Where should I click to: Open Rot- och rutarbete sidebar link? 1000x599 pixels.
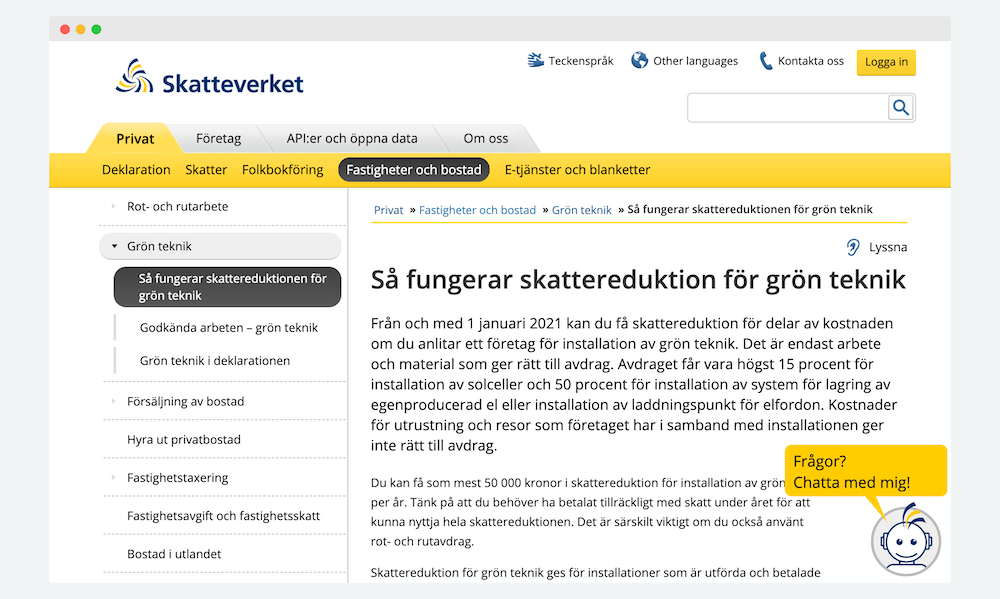tap(177, 206)
